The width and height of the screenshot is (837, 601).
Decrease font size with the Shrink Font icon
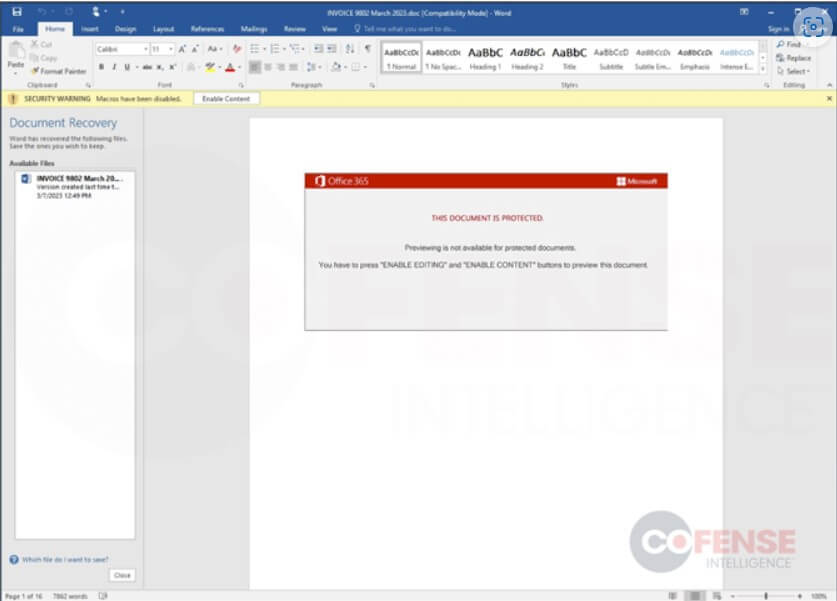[x=195, y=49]
